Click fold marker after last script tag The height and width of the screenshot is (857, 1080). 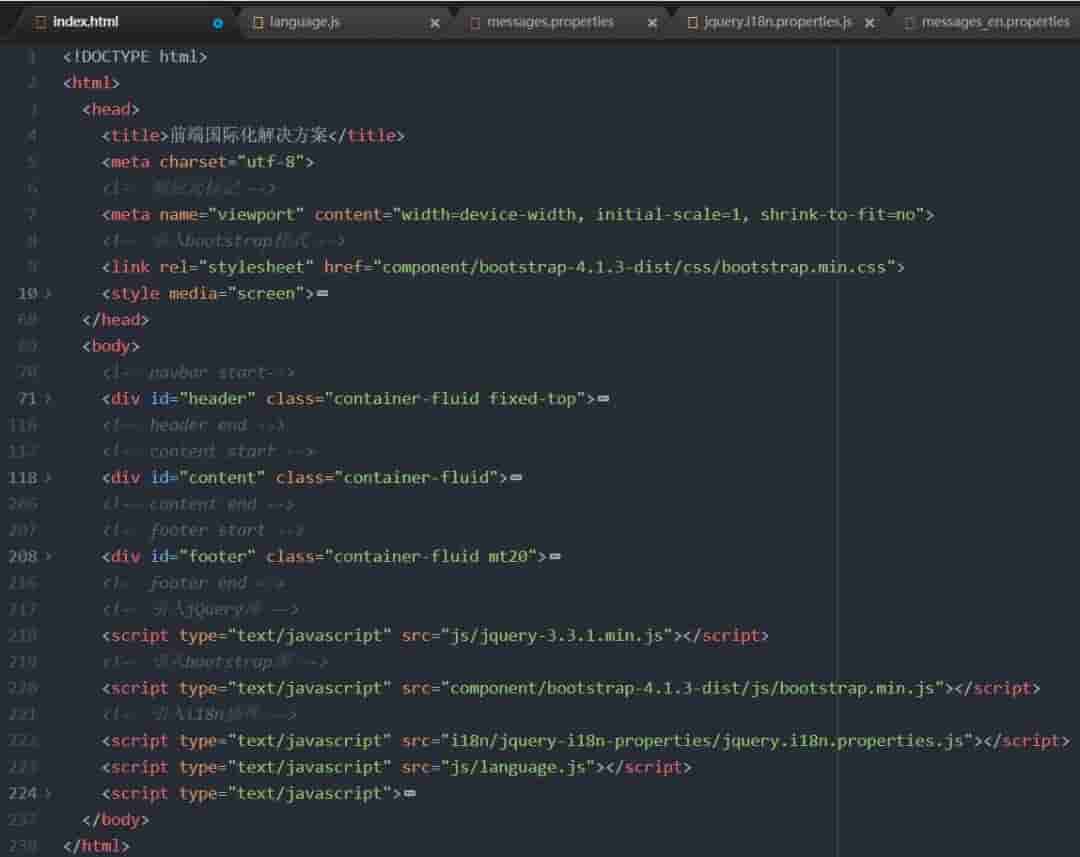(409, 794)
